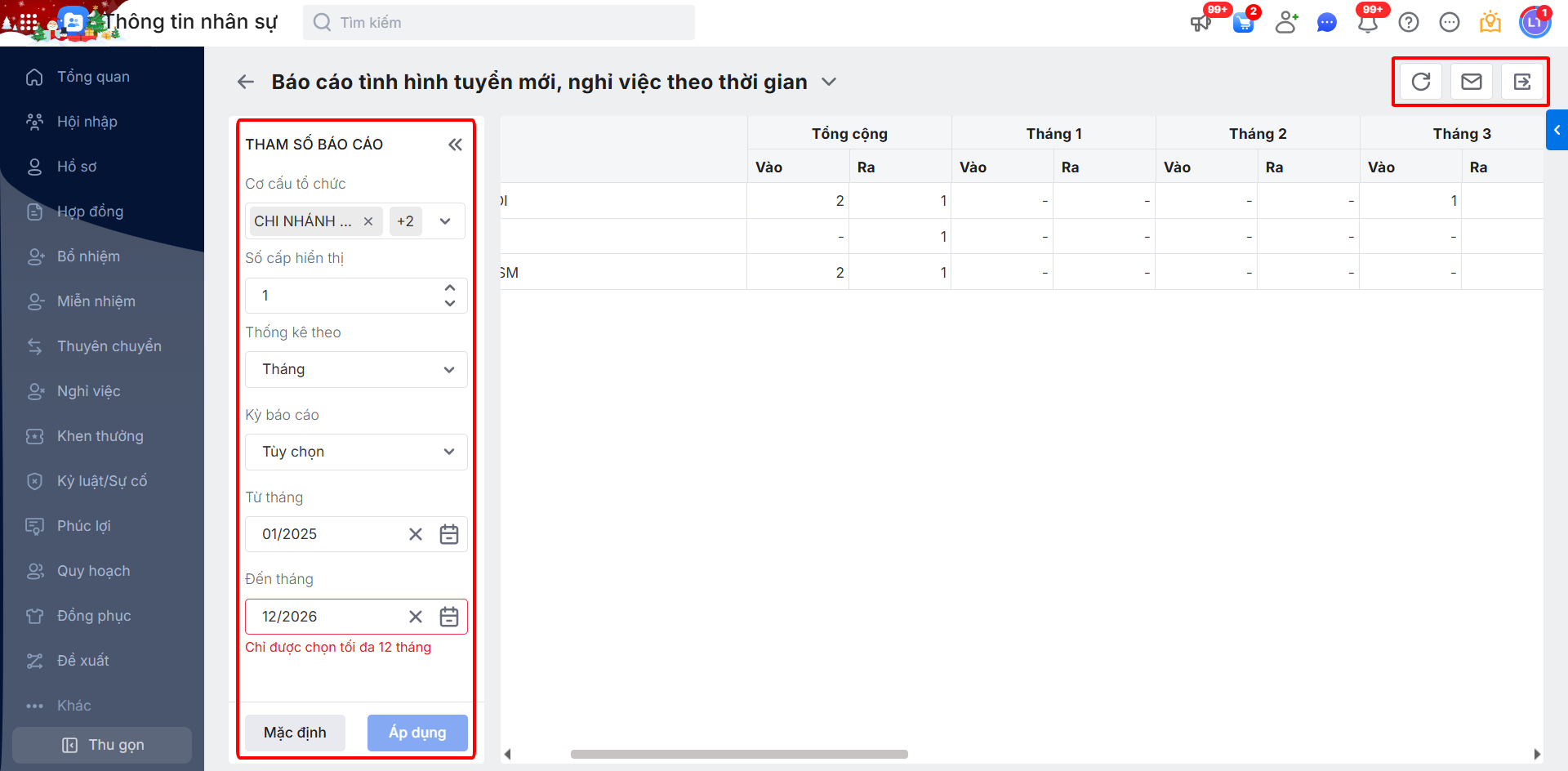Open the help question mark icon
The image size is (1568, 771).
[x=1409, y=23]
